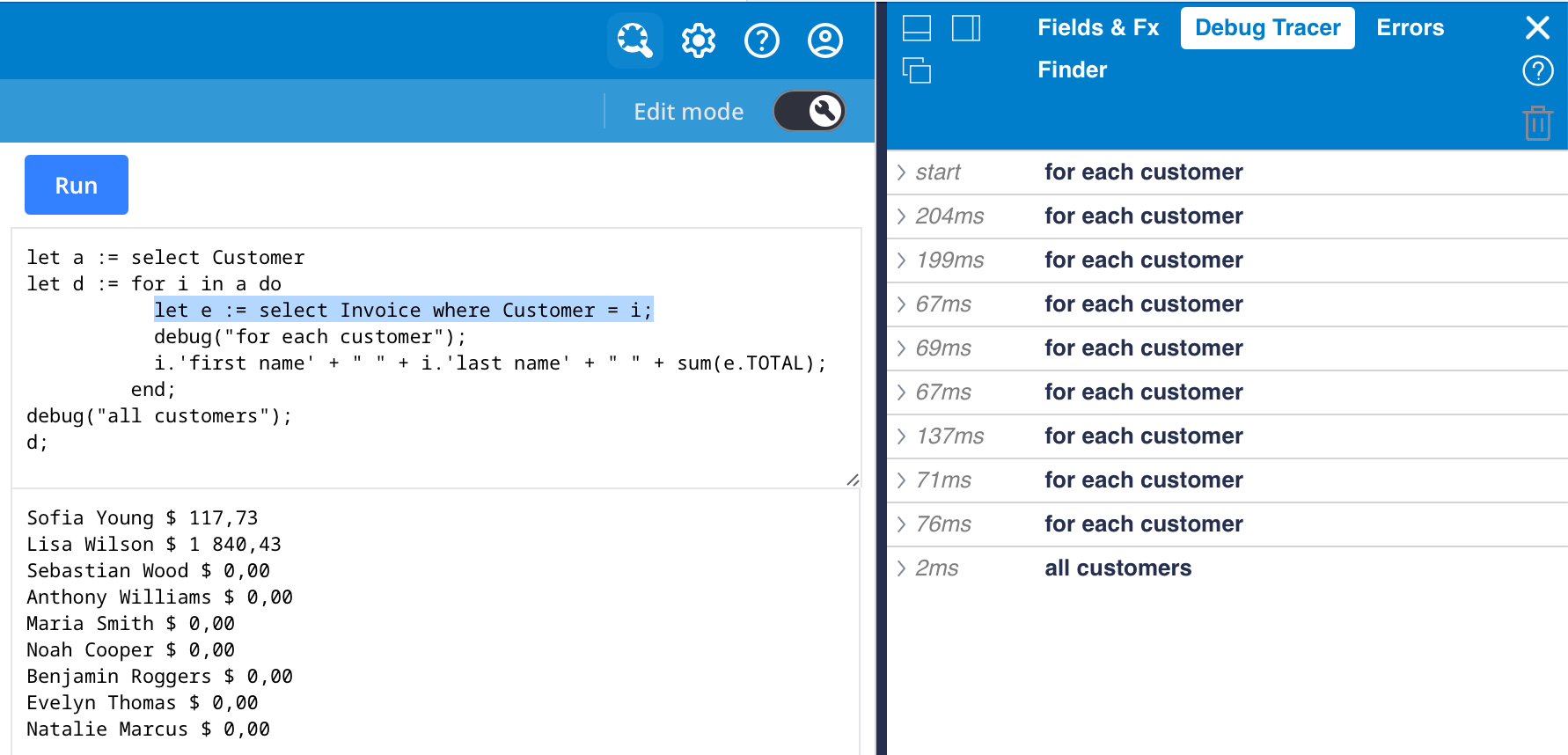The height and width of the screenshot is (755, 1568).
Task: Toggle the Edit mode switch
Action: coord(810,111)
